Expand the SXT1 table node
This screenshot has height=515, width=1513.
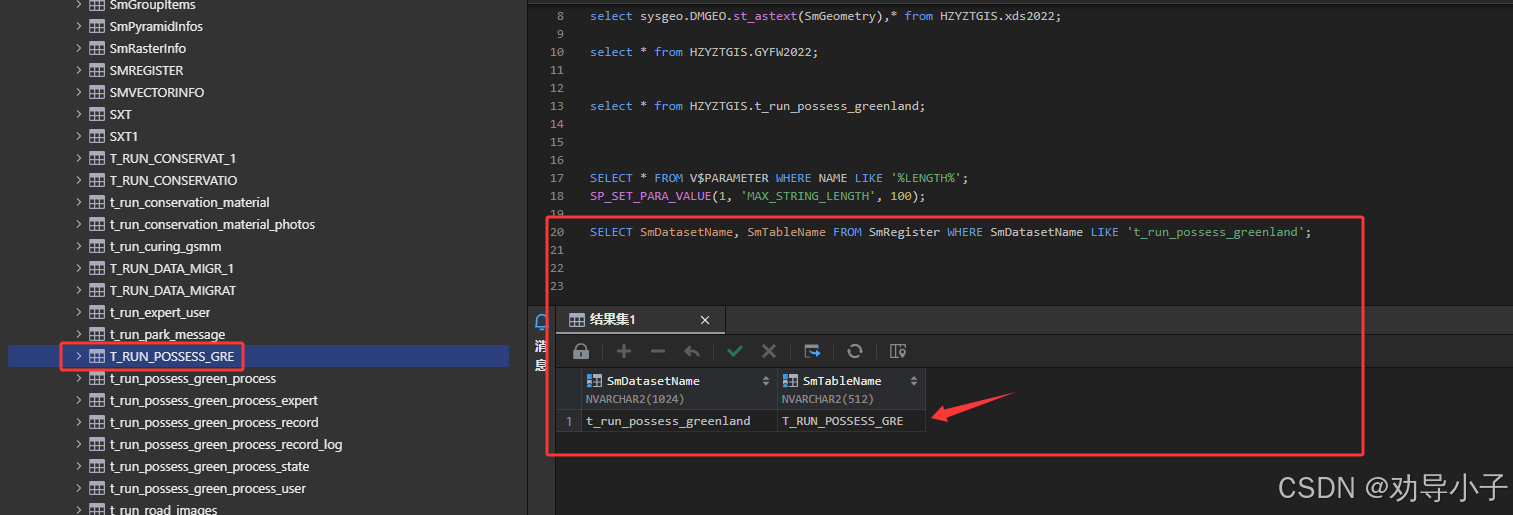tap(79, 136)
